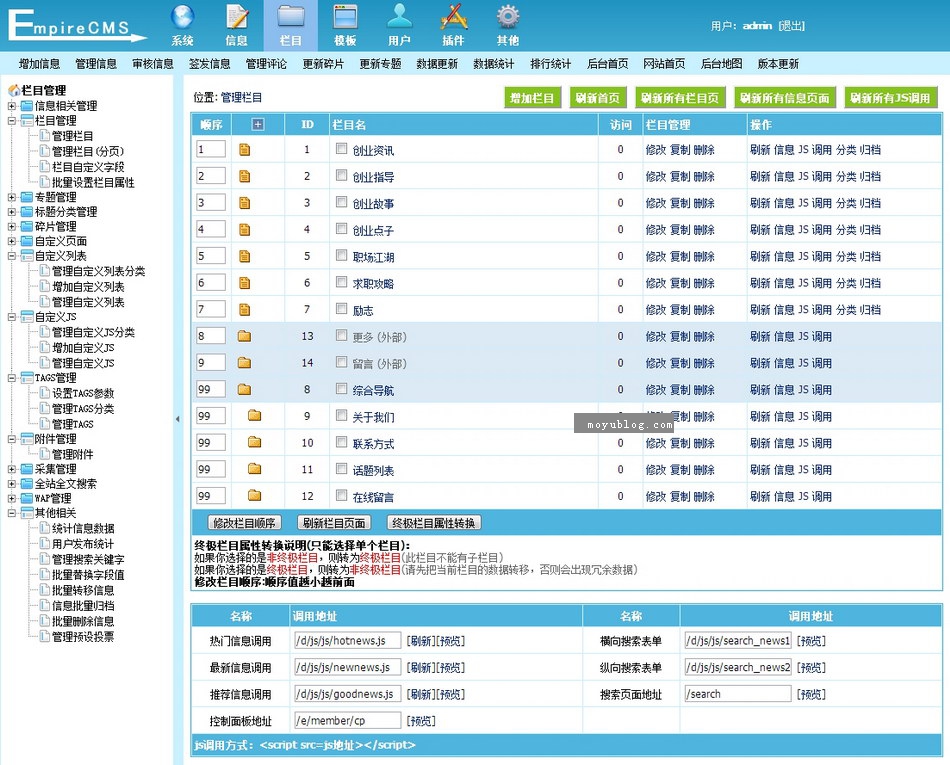Click the 终极栏目属性转换 button
The height and width of the screenshot is (765, 950).
pyautogui.click(x=433, y=523)
